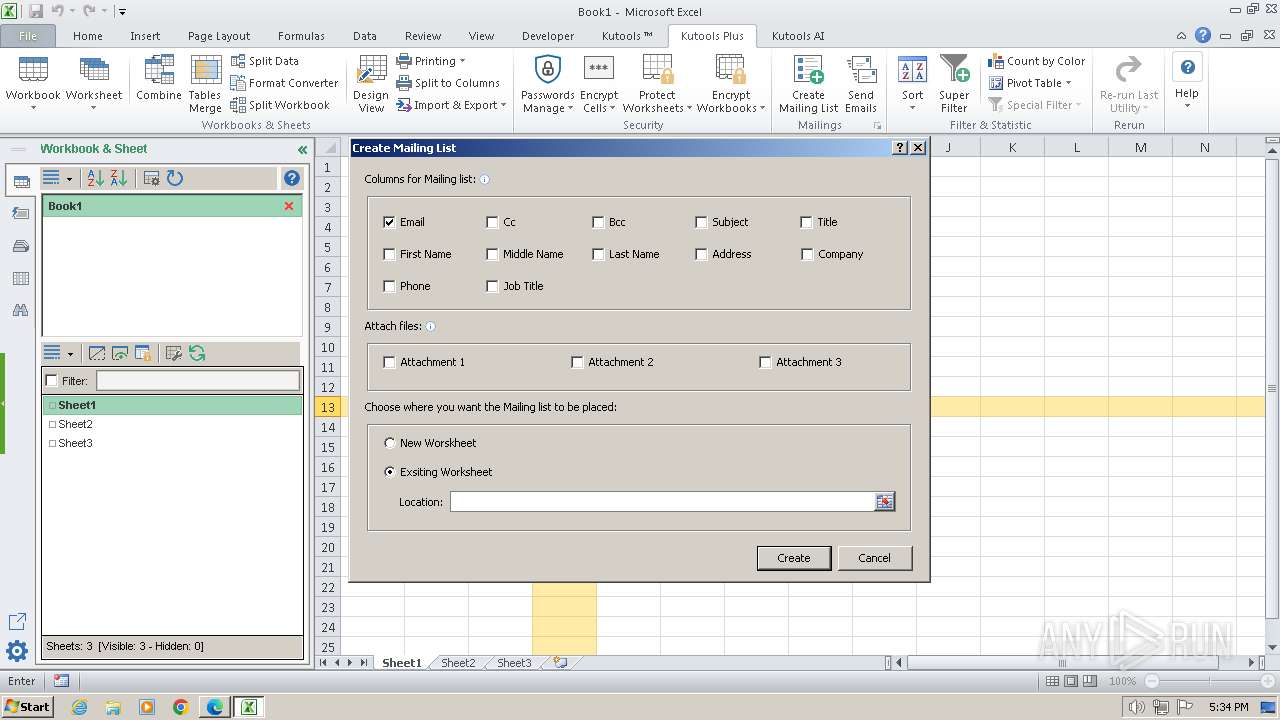Close Book1 with the red X
1280x720 pixels.
[x=289, y=206]
